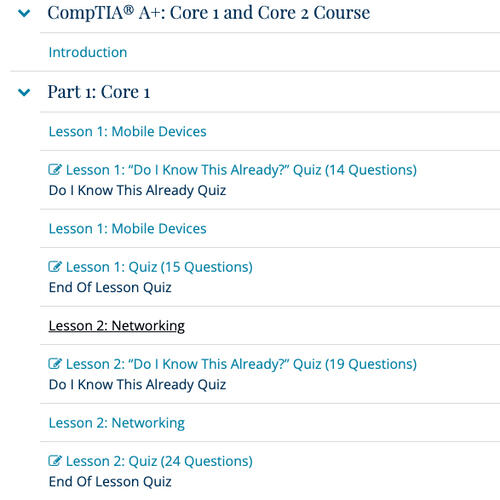Click quiz icon beside Lesson 2 19 Questions

point(55,363)
